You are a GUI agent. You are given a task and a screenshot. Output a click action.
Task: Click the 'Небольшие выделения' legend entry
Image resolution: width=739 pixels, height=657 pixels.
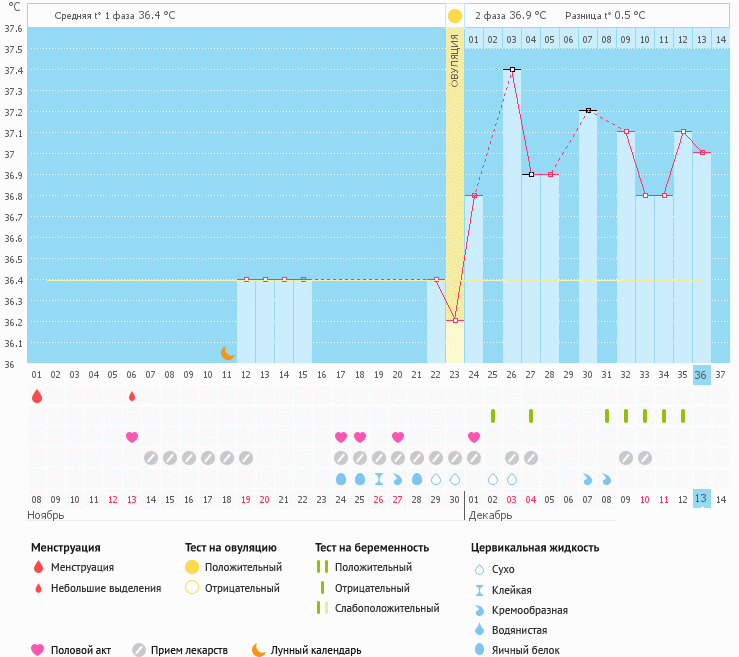pyautogui.click(x=106, y=588)
